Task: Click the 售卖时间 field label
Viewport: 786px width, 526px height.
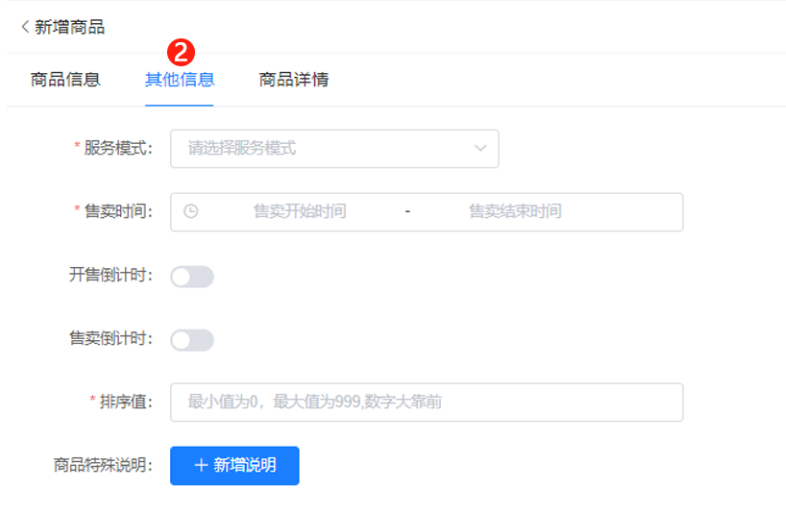Action: click(118, 211)
